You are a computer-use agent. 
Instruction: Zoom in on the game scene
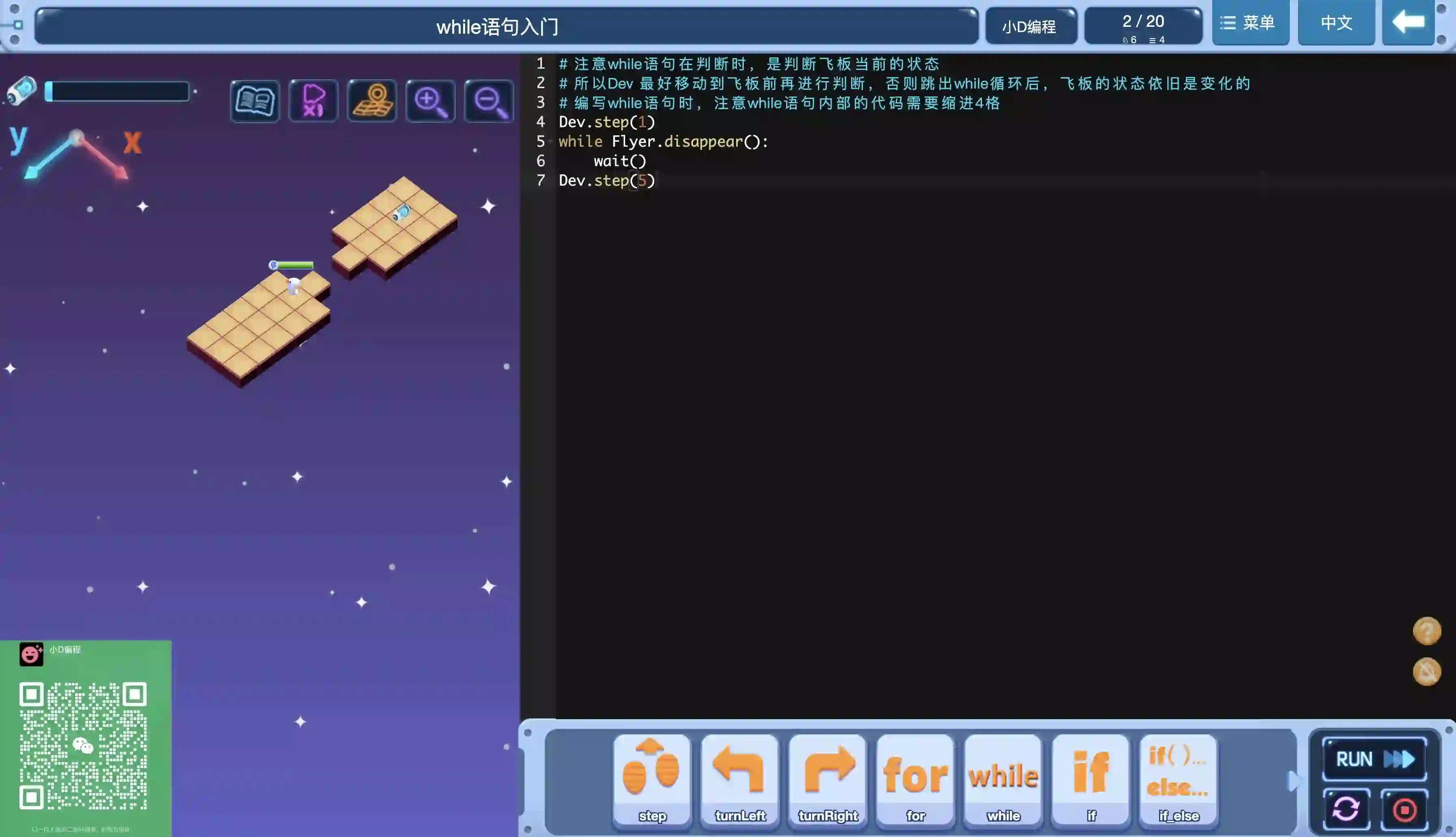tap(430, 101)
